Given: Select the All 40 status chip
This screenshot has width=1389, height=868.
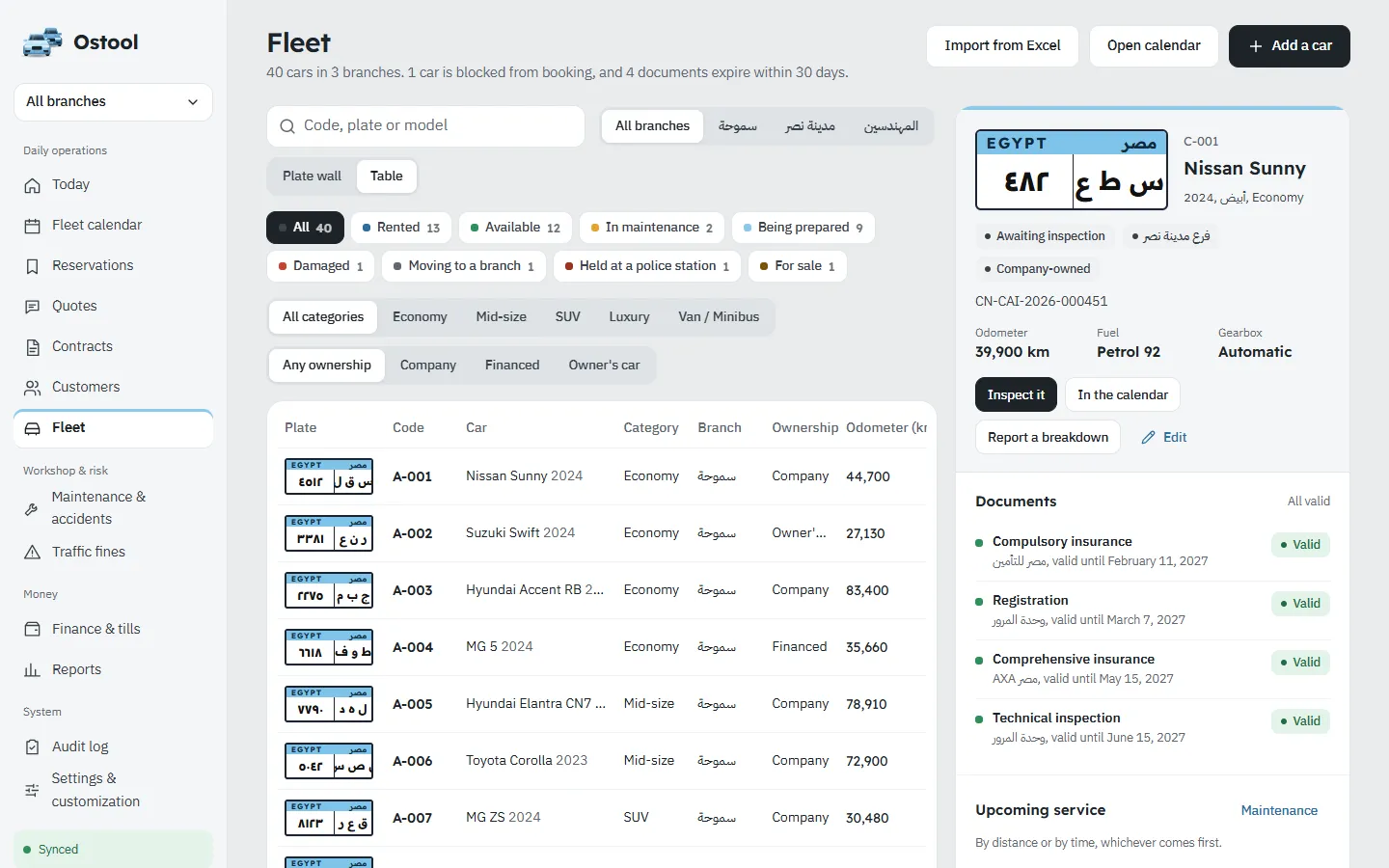Looking at the screenshot, I should click(x=305, y=228).
